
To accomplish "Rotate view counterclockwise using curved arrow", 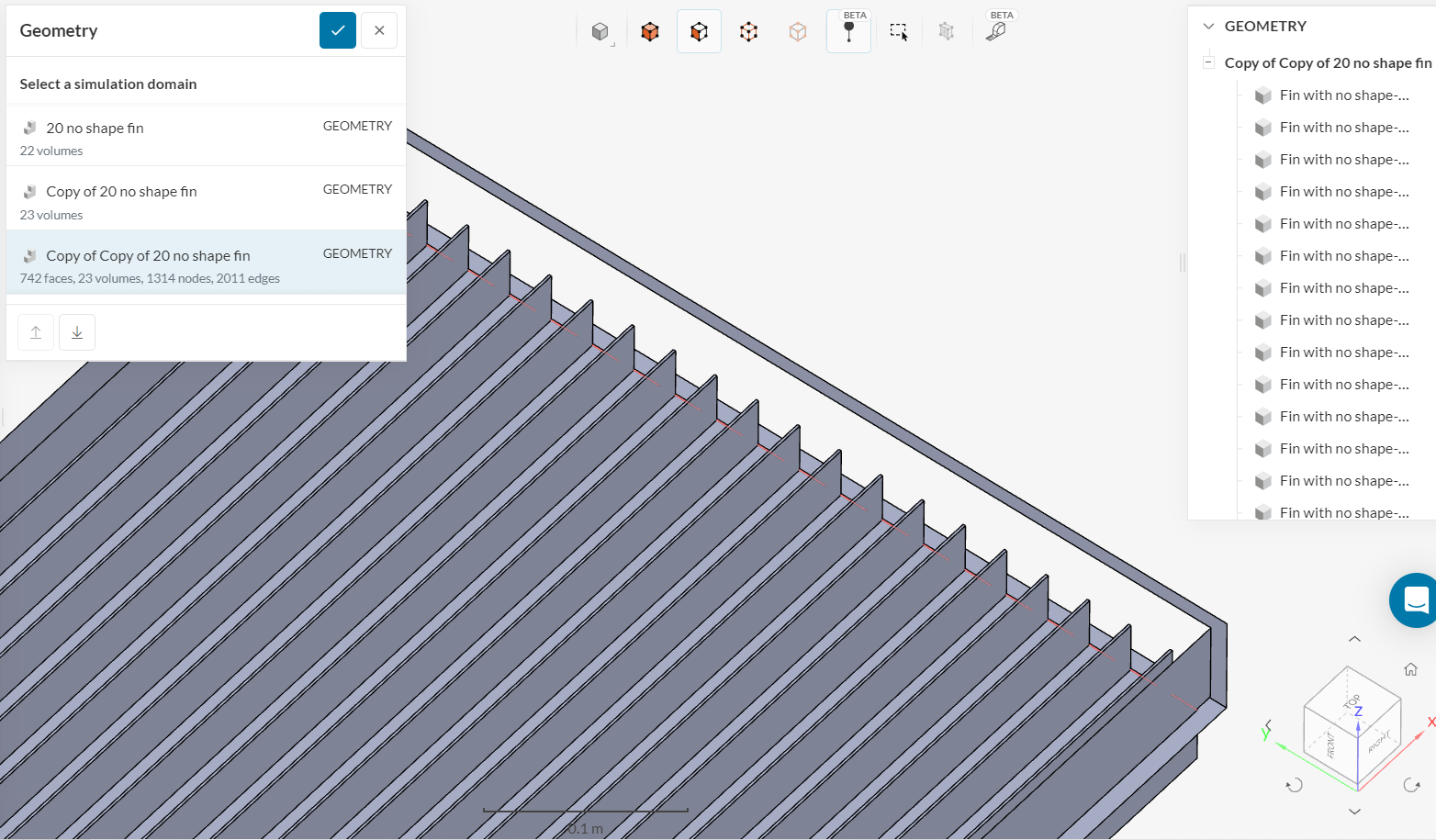I will point(1295,785).
